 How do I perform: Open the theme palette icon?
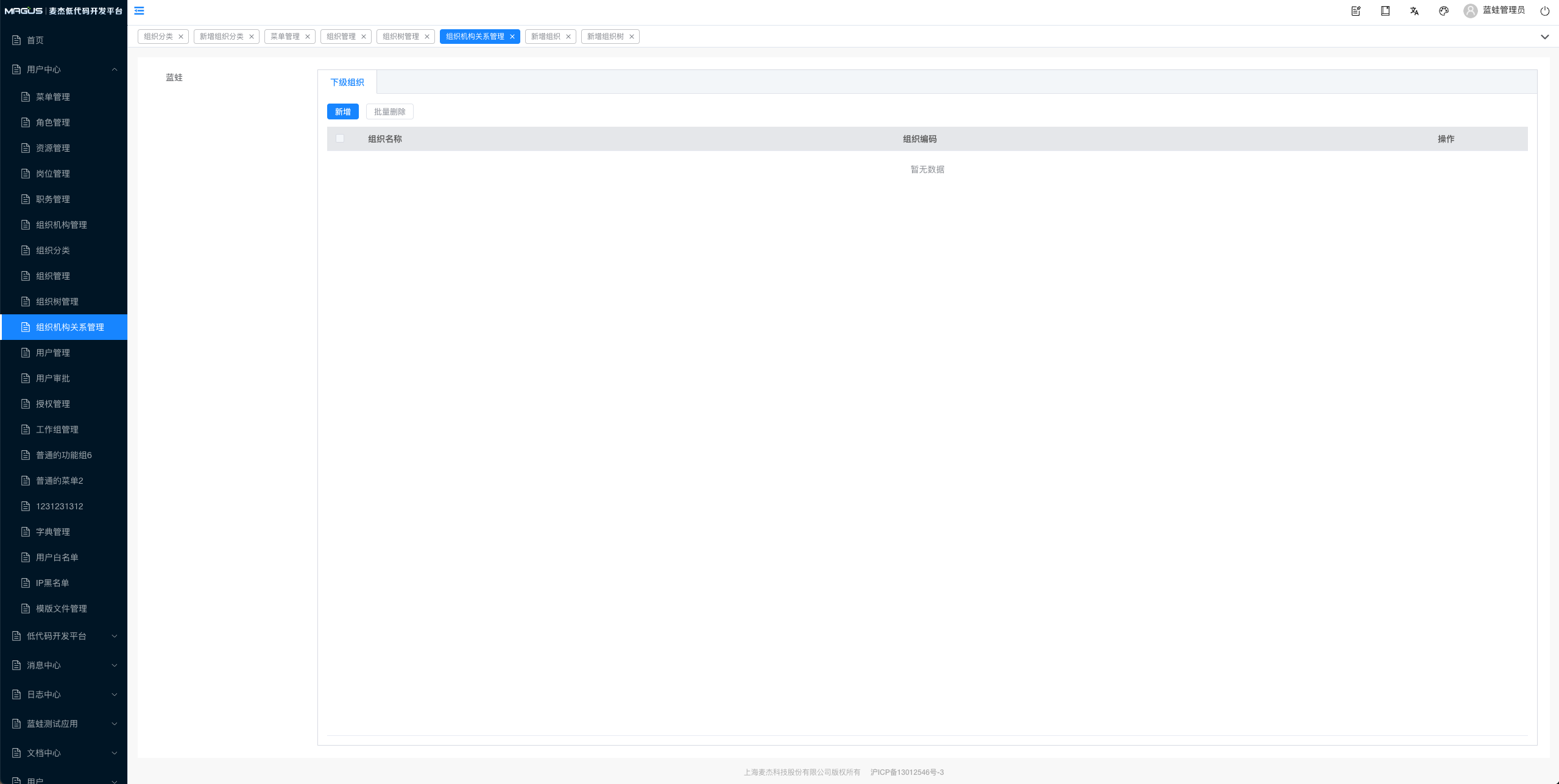tap(1443, 11)
